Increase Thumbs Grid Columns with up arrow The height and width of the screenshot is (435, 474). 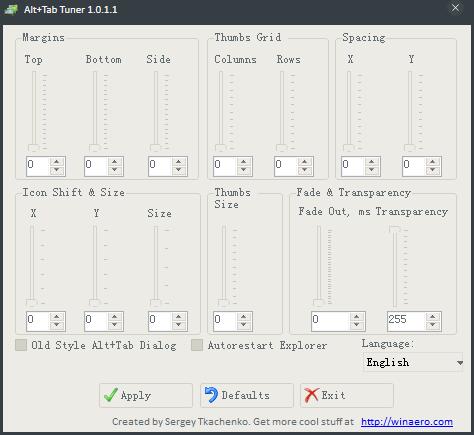click(x=244, y=162)
